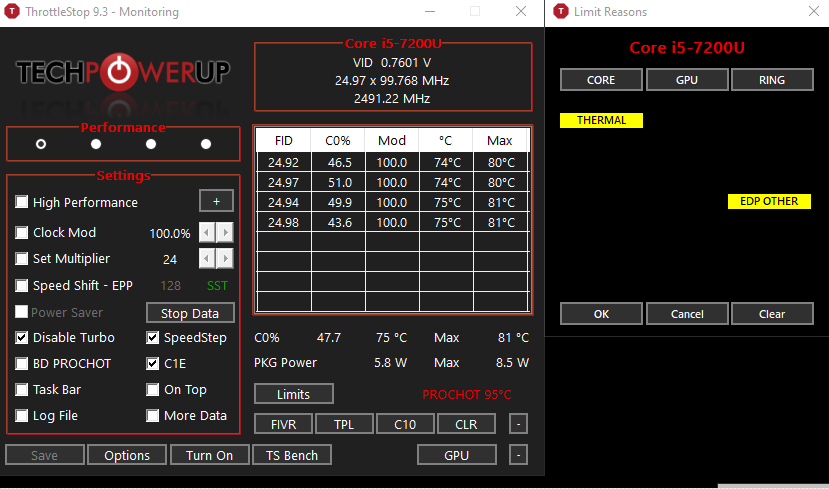The height and width of the screenshot is (489, 829).
Task: Click the Max column header
Action: click(x=500, y=141)
